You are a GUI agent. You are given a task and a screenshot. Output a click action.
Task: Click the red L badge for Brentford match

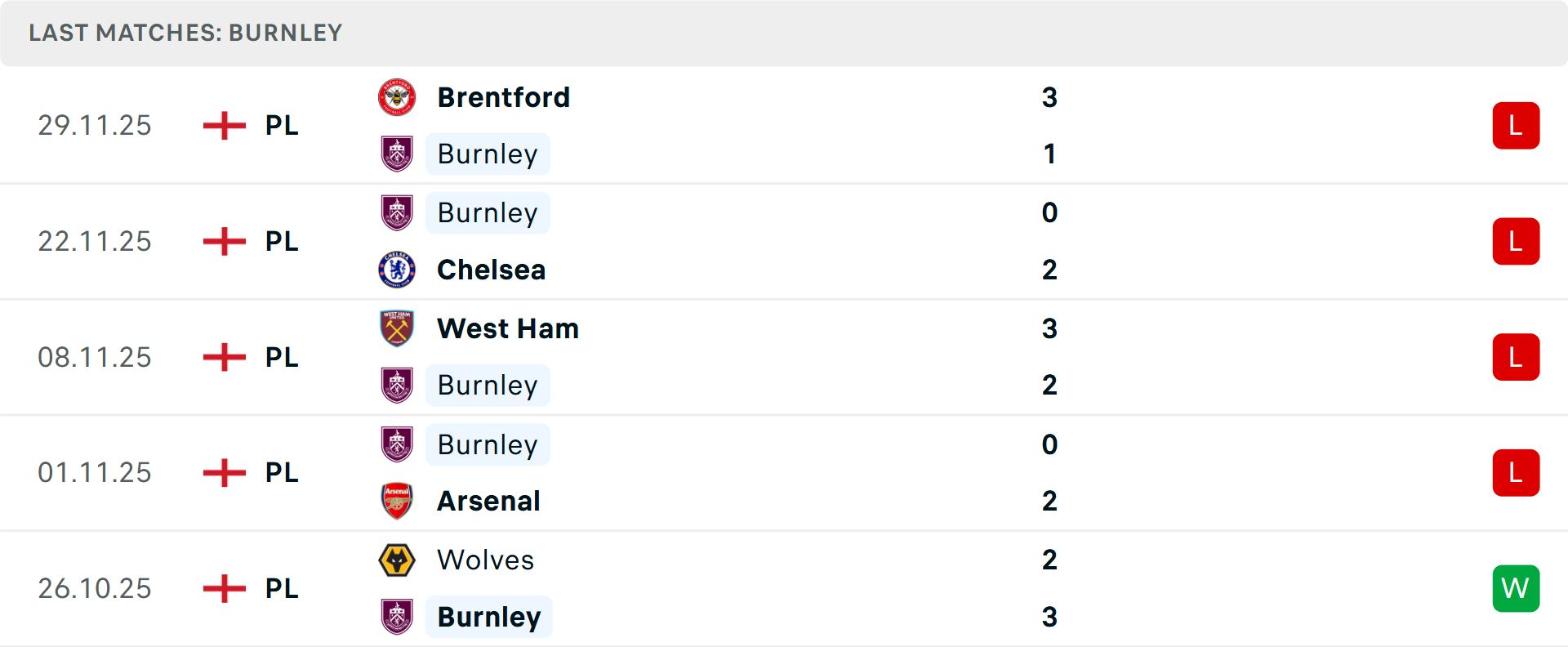click(1516, 126)
